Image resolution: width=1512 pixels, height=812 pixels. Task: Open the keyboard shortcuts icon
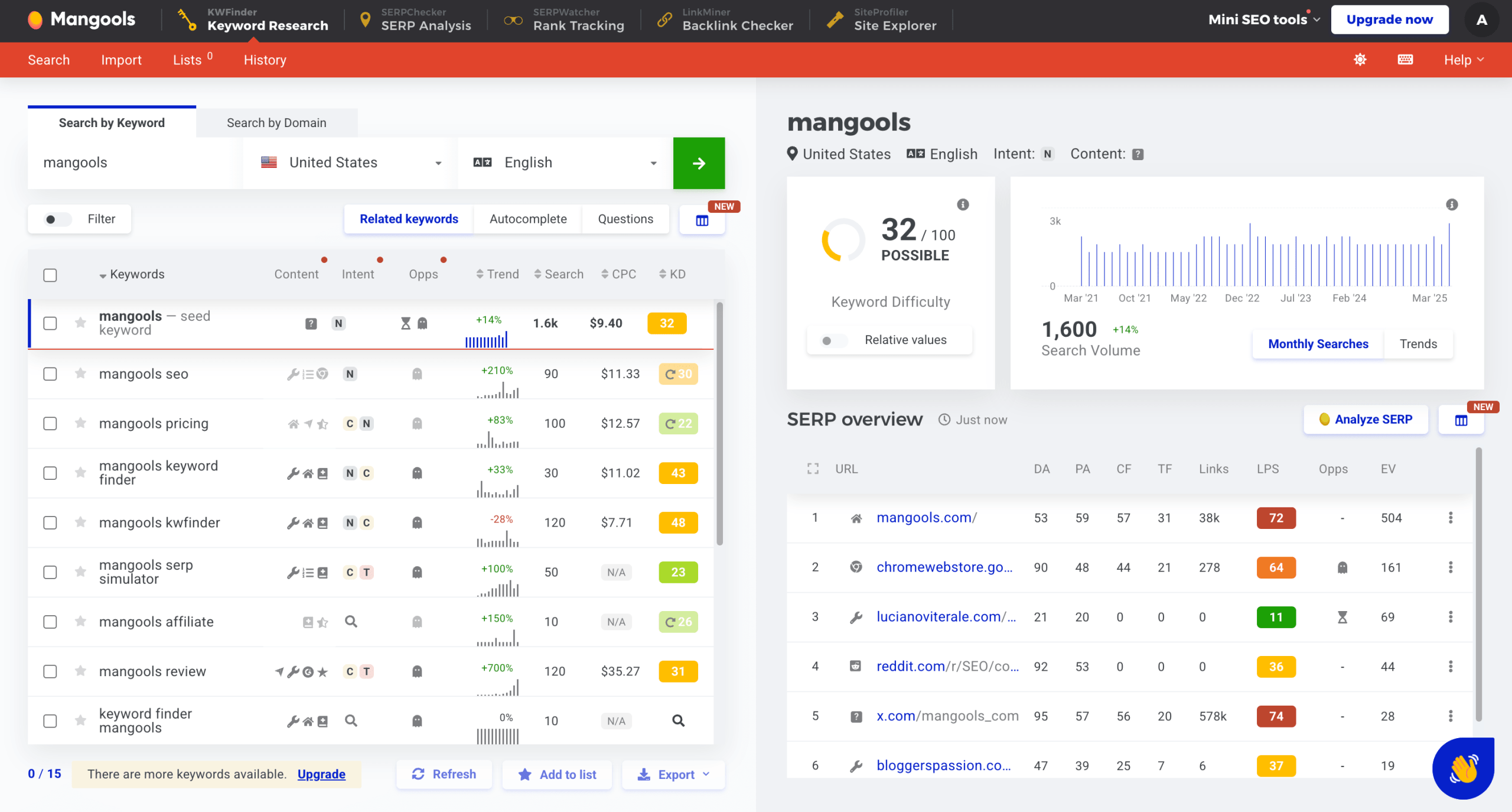pyautogui.click(x=1405, y=60)
